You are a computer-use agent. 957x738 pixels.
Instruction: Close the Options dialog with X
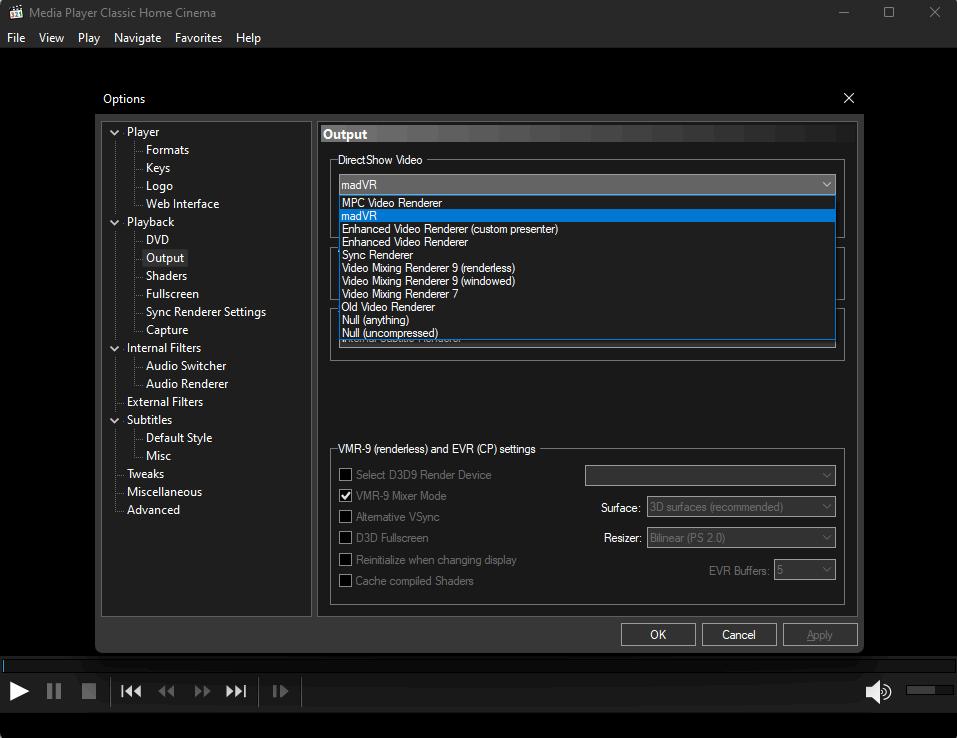point(848,98)
